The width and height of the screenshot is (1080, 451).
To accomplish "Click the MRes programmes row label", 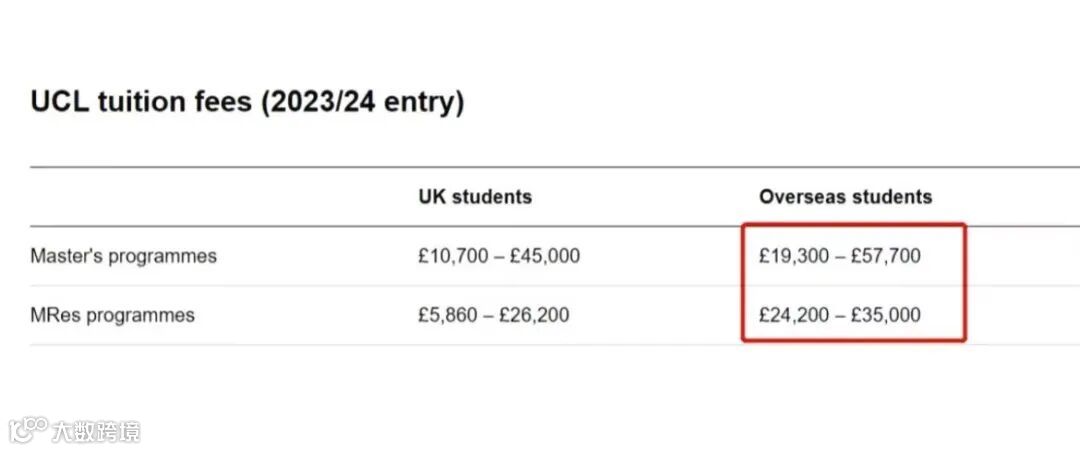I will 112,315.
